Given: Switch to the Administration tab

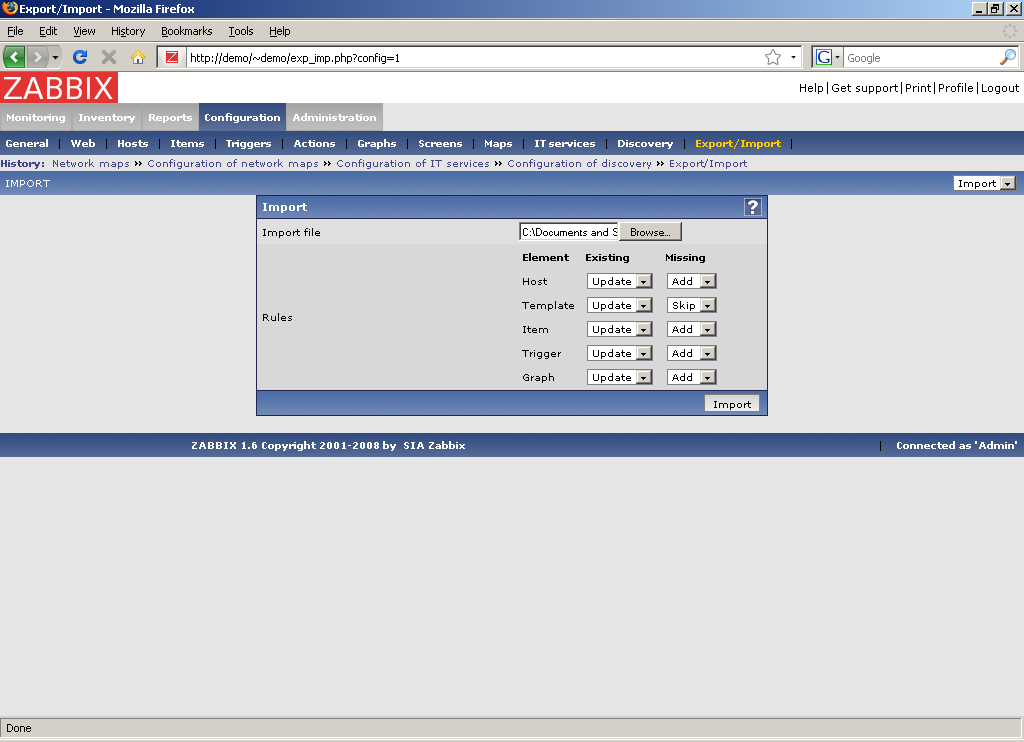Looking at the screenshot, I should (334, 118).
